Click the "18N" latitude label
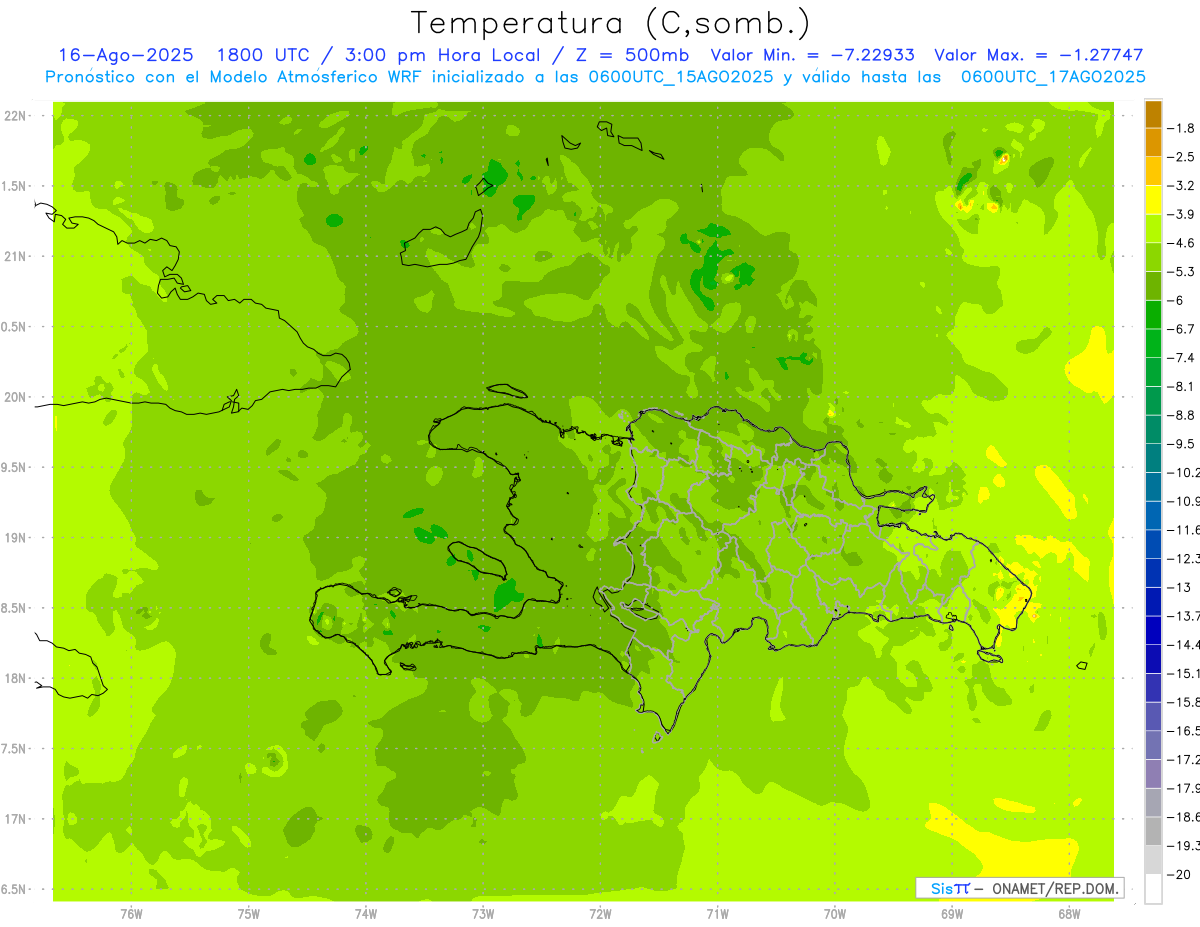The height and width of the screenshot is (927, 1200). (15, 679)
